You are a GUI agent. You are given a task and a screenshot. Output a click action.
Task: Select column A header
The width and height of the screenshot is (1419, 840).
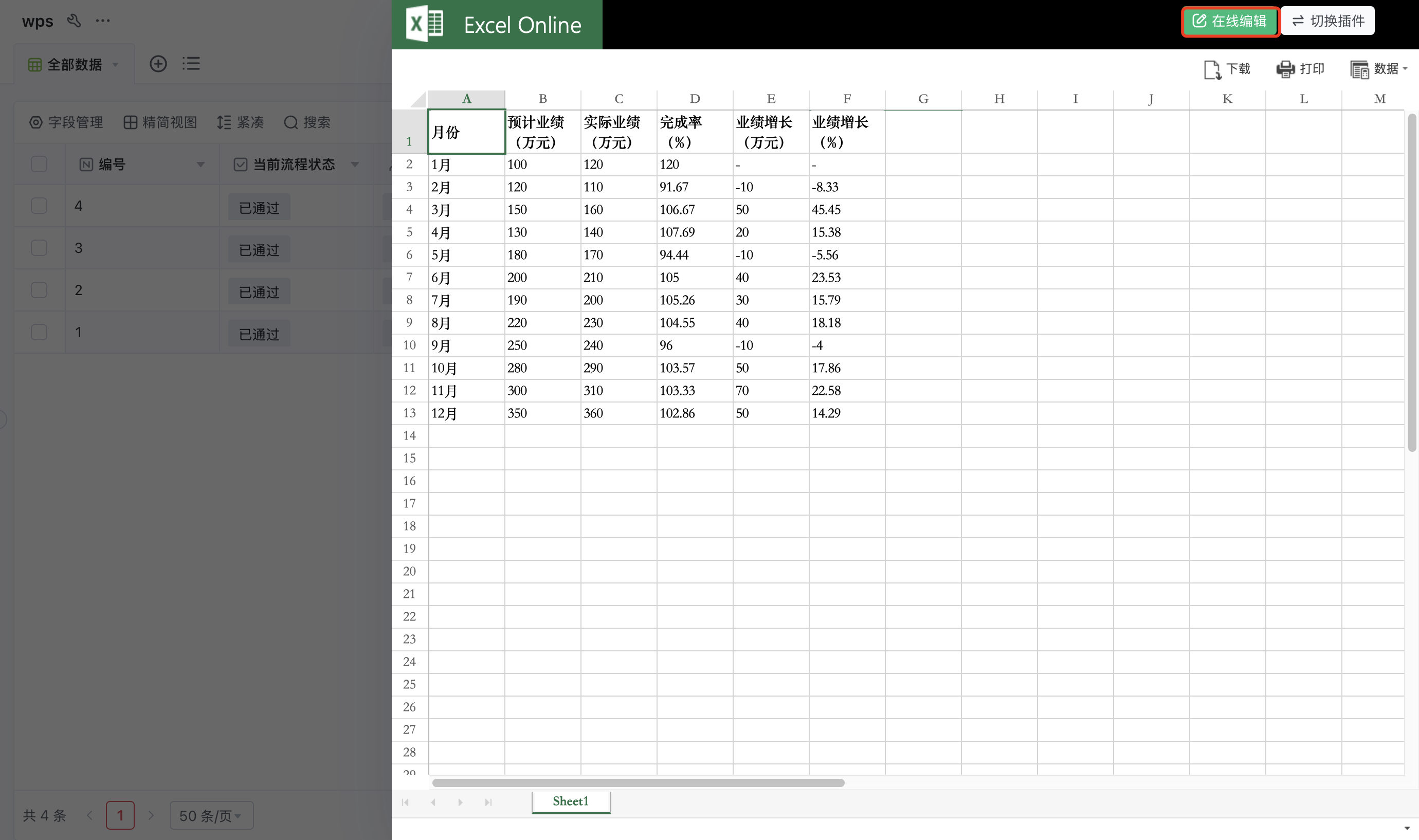point(466,99)
